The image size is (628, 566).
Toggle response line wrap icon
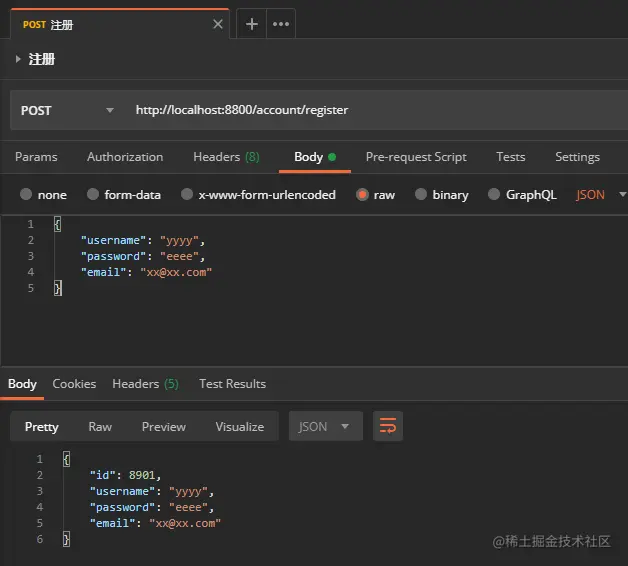388,426
